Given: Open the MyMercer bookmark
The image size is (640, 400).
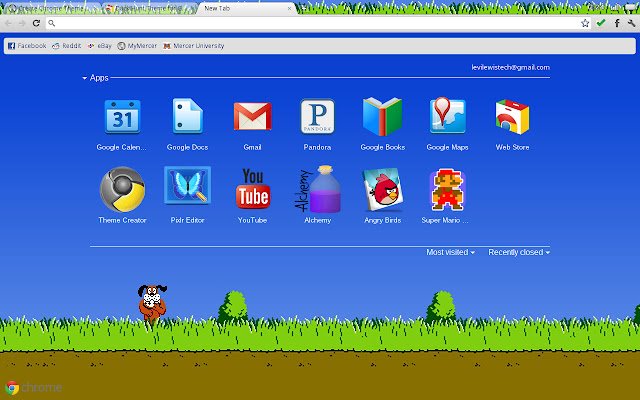Looking at the screenshot, I should (137, 46).
